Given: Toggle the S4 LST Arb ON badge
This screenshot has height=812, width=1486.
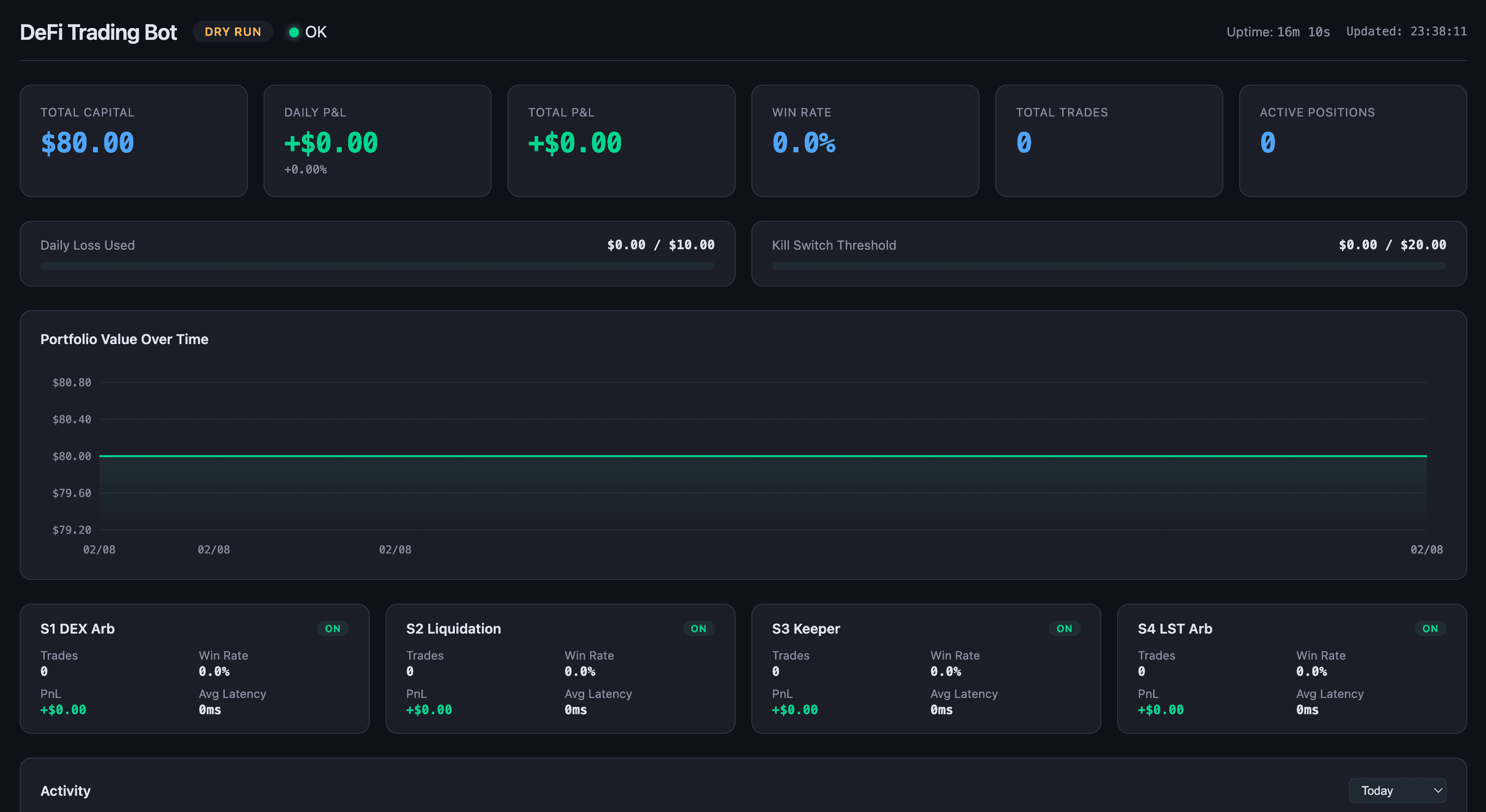Looking at the screenshot, I should 1430,629.
